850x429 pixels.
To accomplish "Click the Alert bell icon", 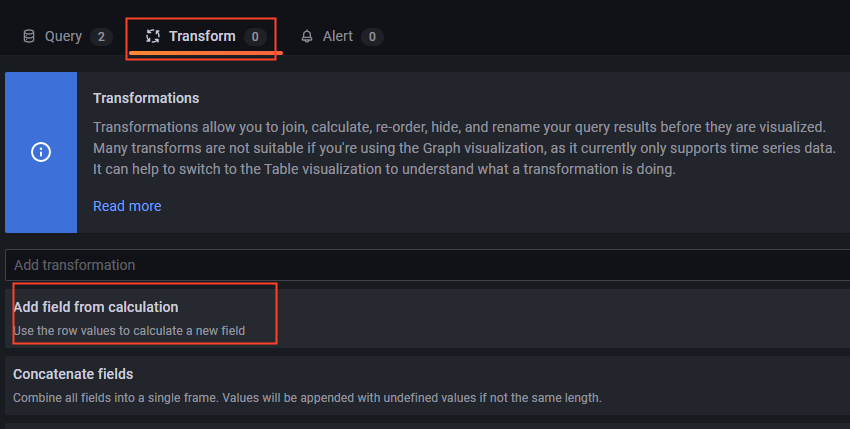I will 307,37.
